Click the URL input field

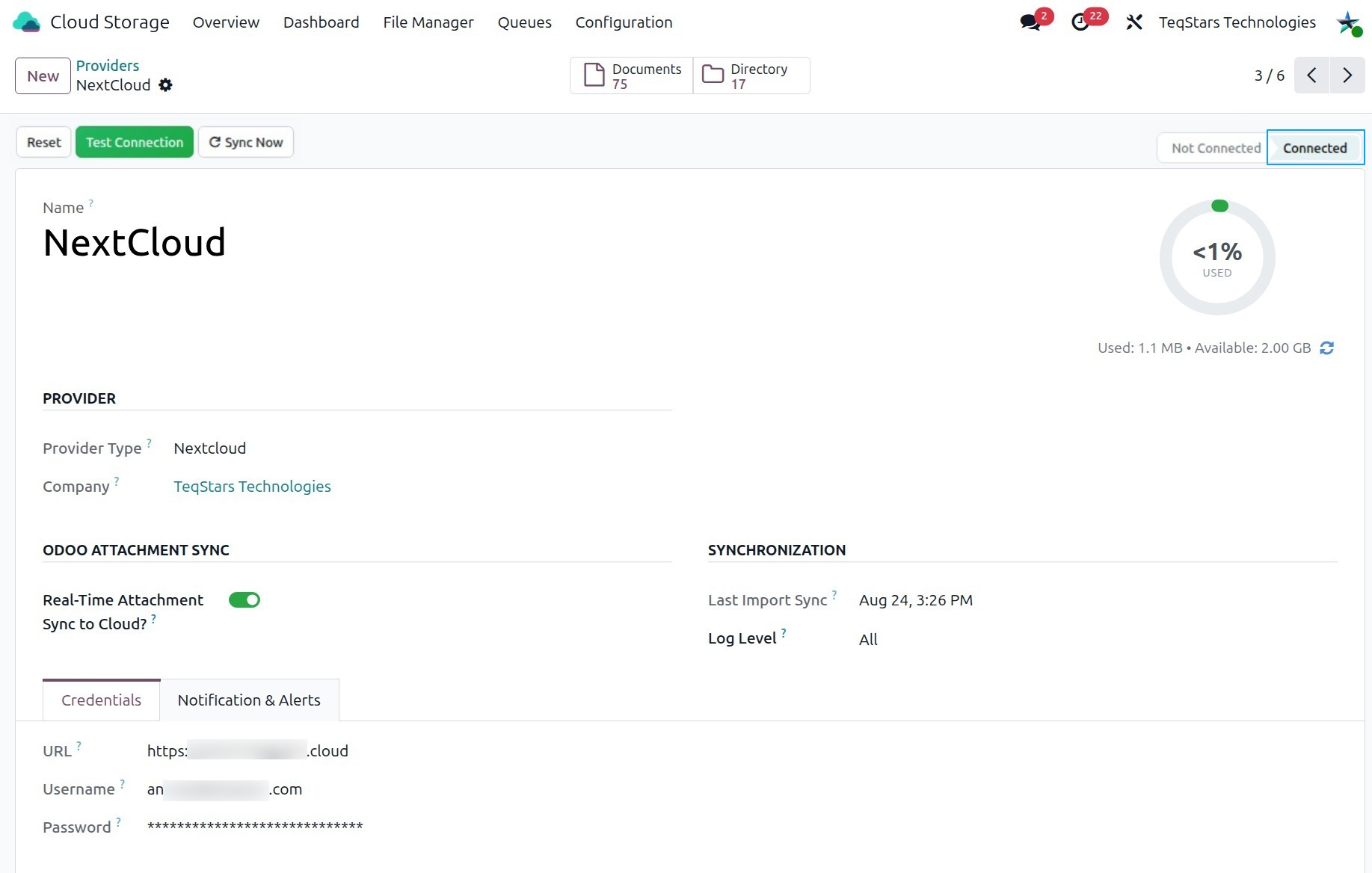(x=247, y=751)
